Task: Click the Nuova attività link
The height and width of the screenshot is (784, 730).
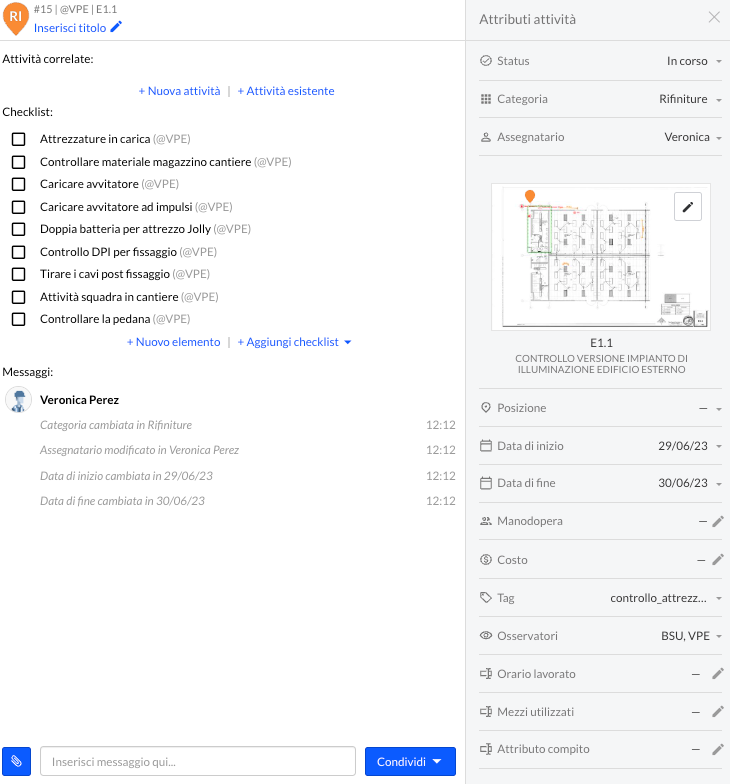Action: pos(180,91)
